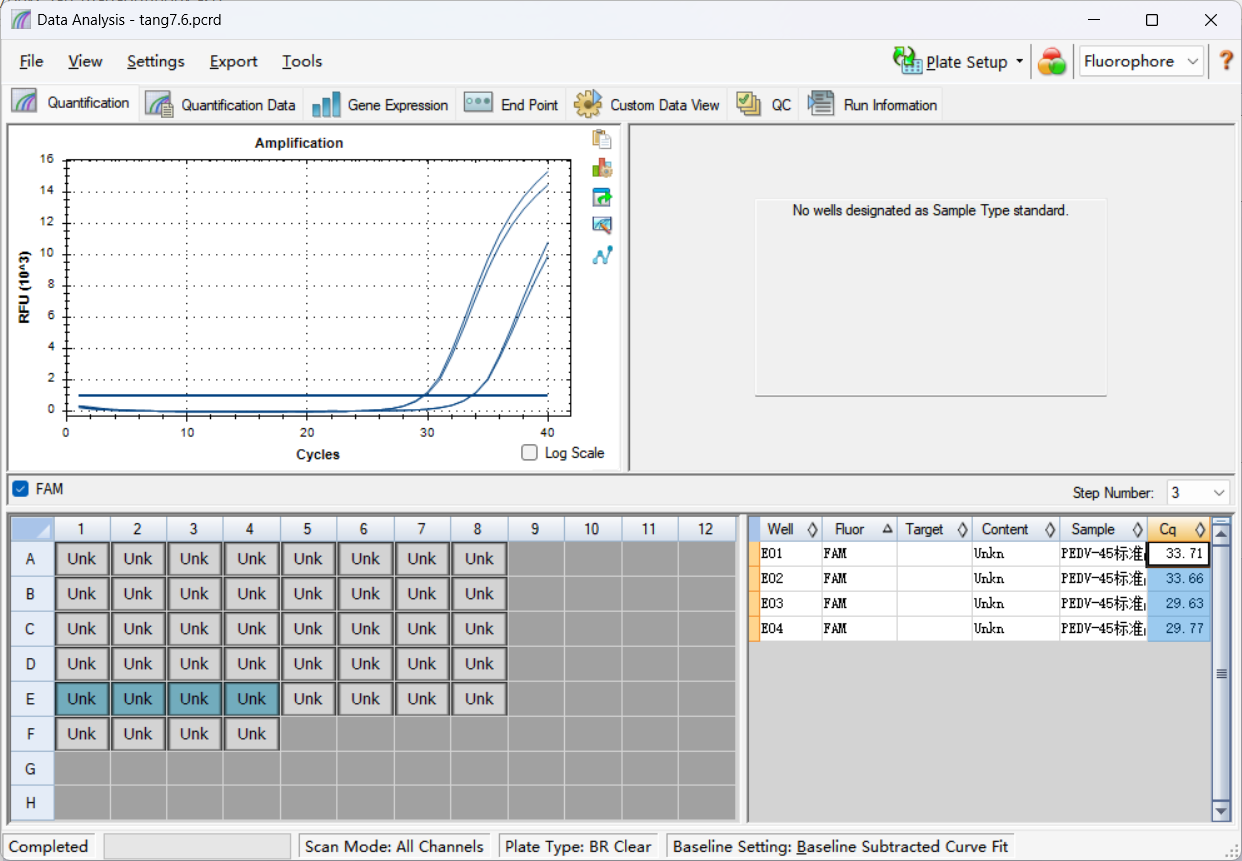Select well A1 in plate grid
This screenshot has height=861, width=1242.
[82, 559]
